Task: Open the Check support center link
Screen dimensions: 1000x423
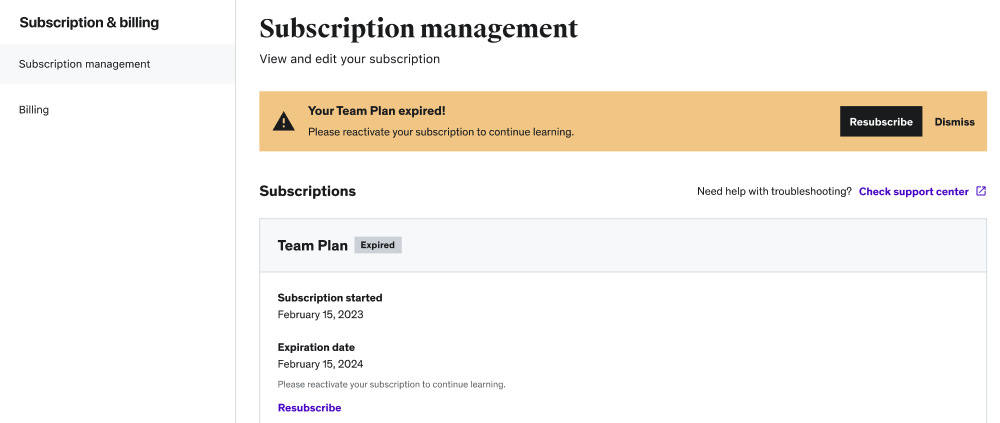Action: coord(913,192)
